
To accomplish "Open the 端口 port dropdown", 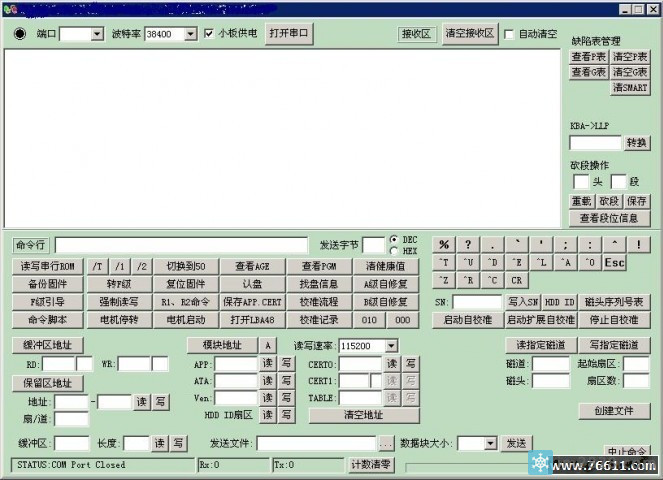I will coord(97,34).
